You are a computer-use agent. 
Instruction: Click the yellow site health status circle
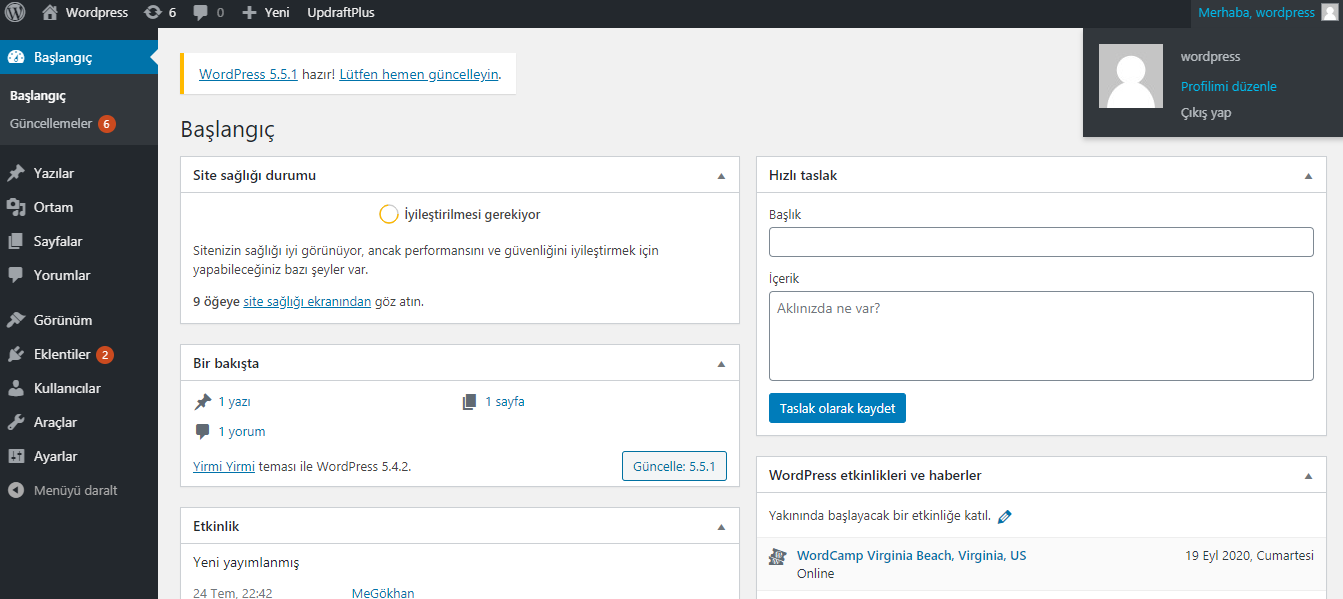coord(389,214)
